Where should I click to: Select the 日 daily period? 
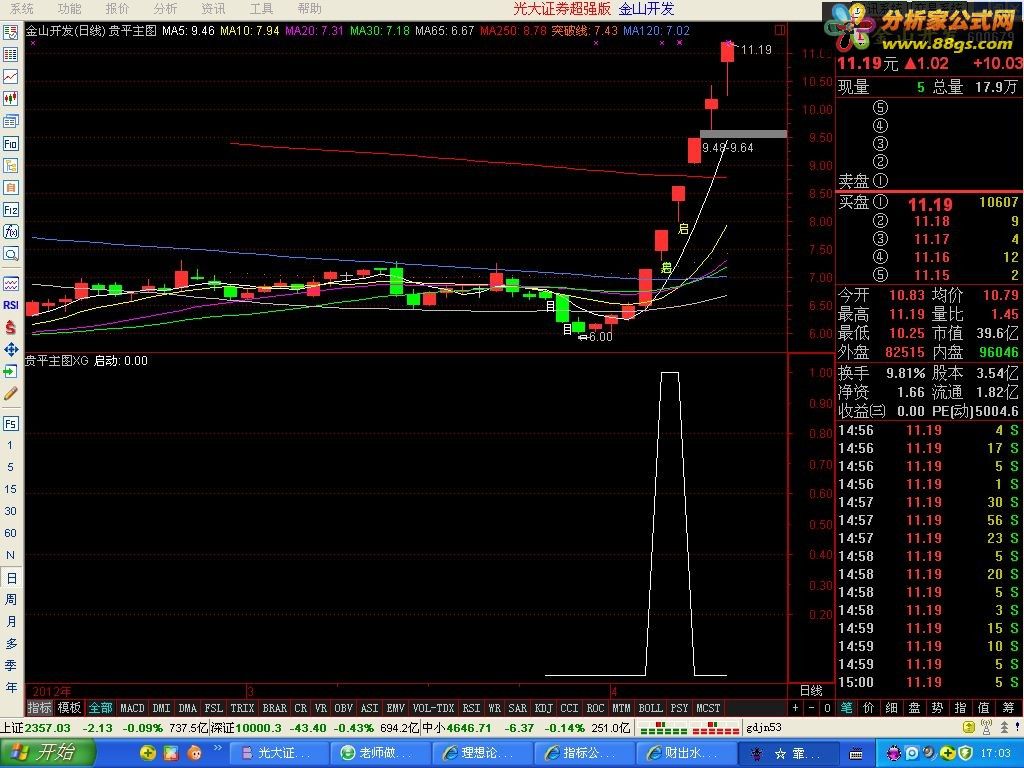point(11,578)
